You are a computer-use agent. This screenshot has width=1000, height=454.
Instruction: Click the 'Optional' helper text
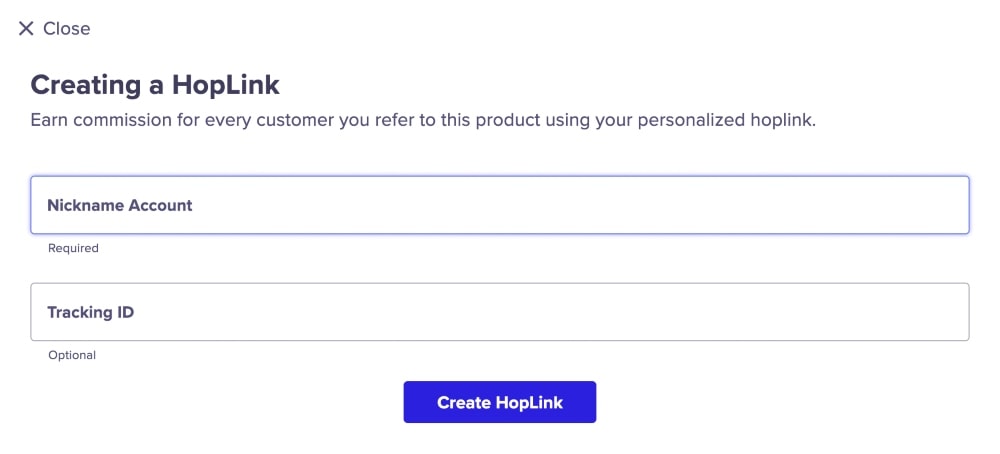[x=72, y=355]
